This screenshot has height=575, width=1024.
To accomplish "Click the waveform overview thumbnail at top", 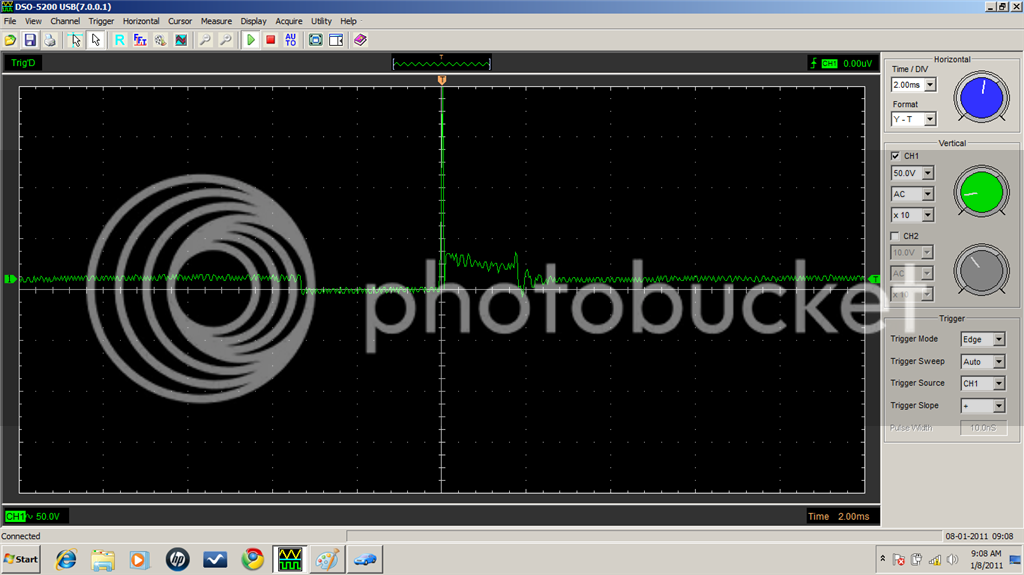I will coord(441,63).
